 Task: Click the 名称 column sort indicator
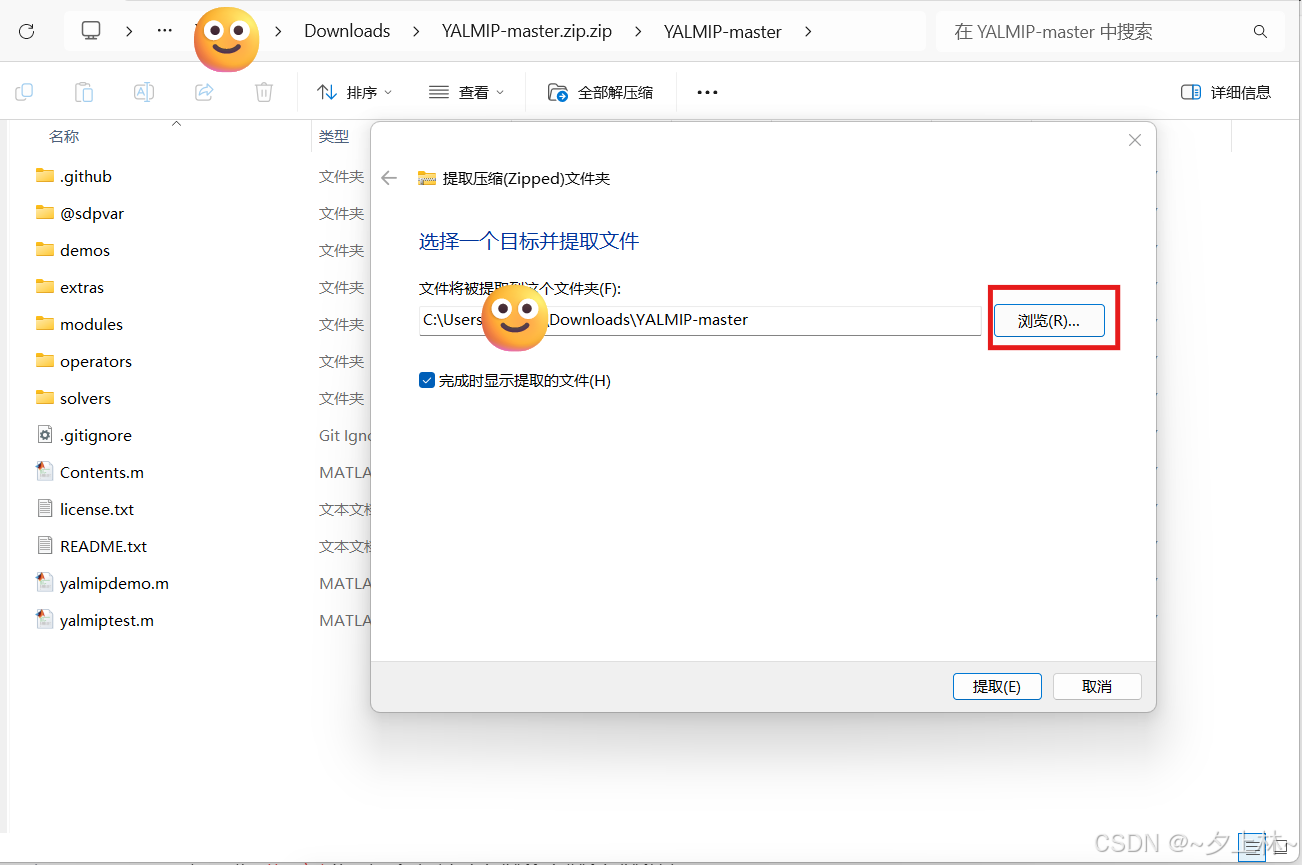tap(176, 127)
